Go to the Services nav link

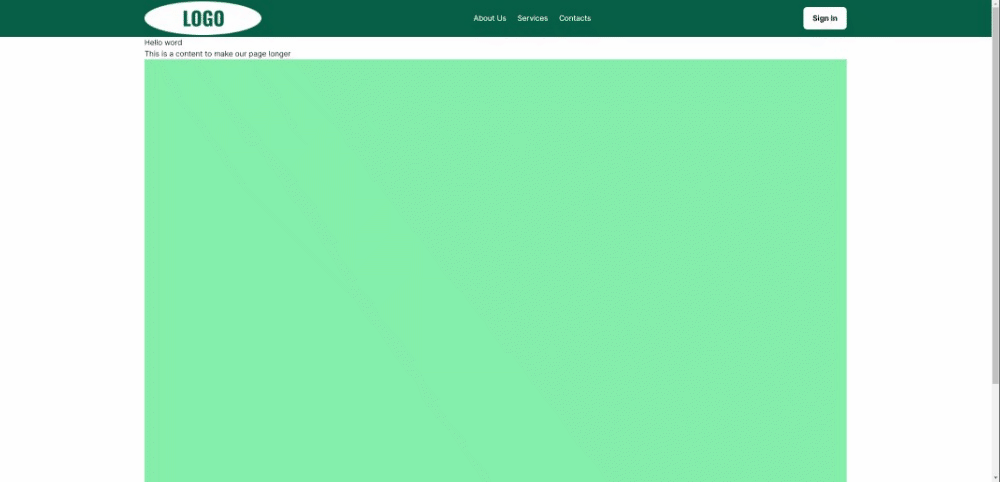533,18
